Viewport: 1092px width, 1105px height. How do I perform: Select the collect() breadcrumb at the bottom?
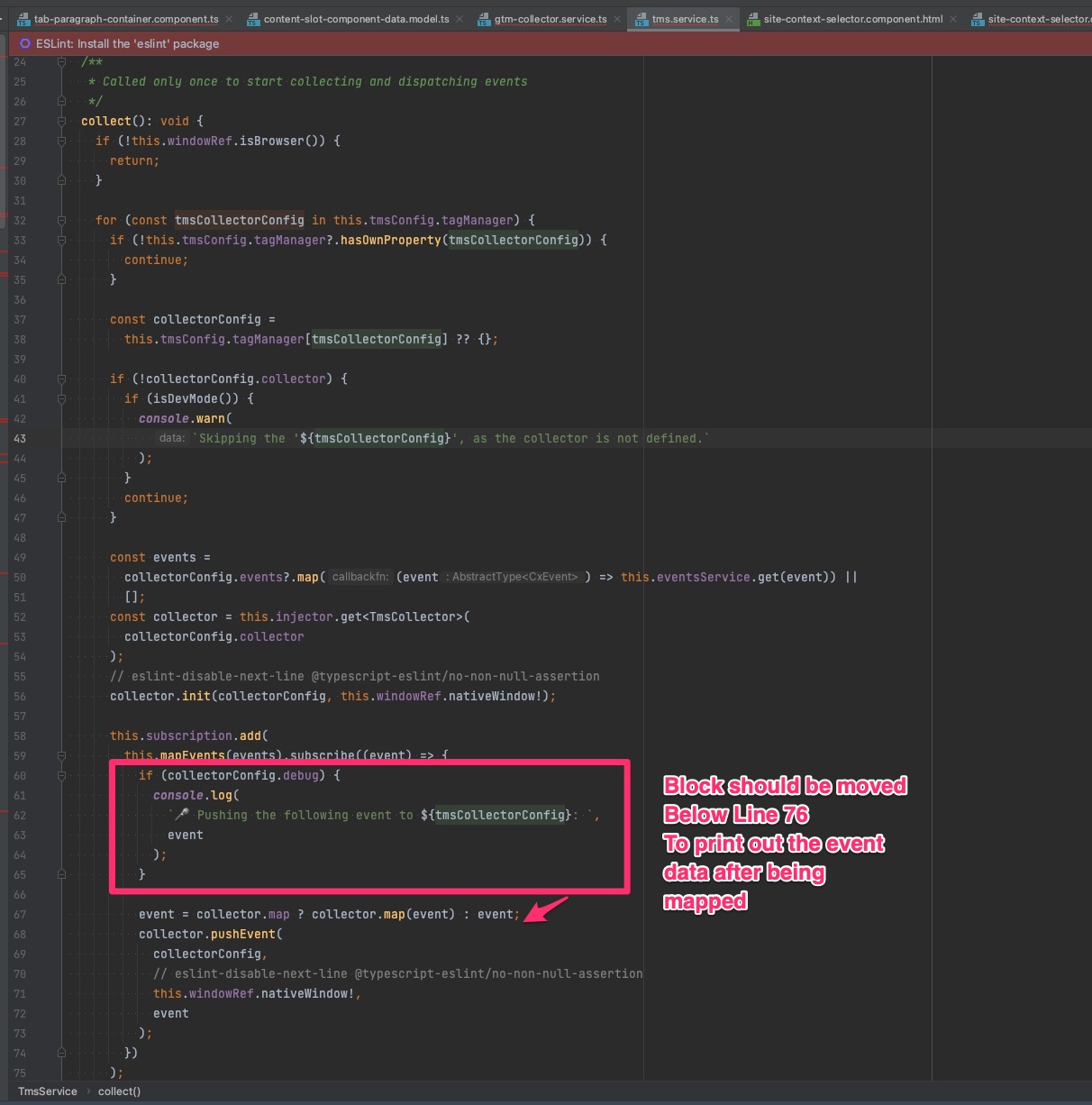point(119,1091)
